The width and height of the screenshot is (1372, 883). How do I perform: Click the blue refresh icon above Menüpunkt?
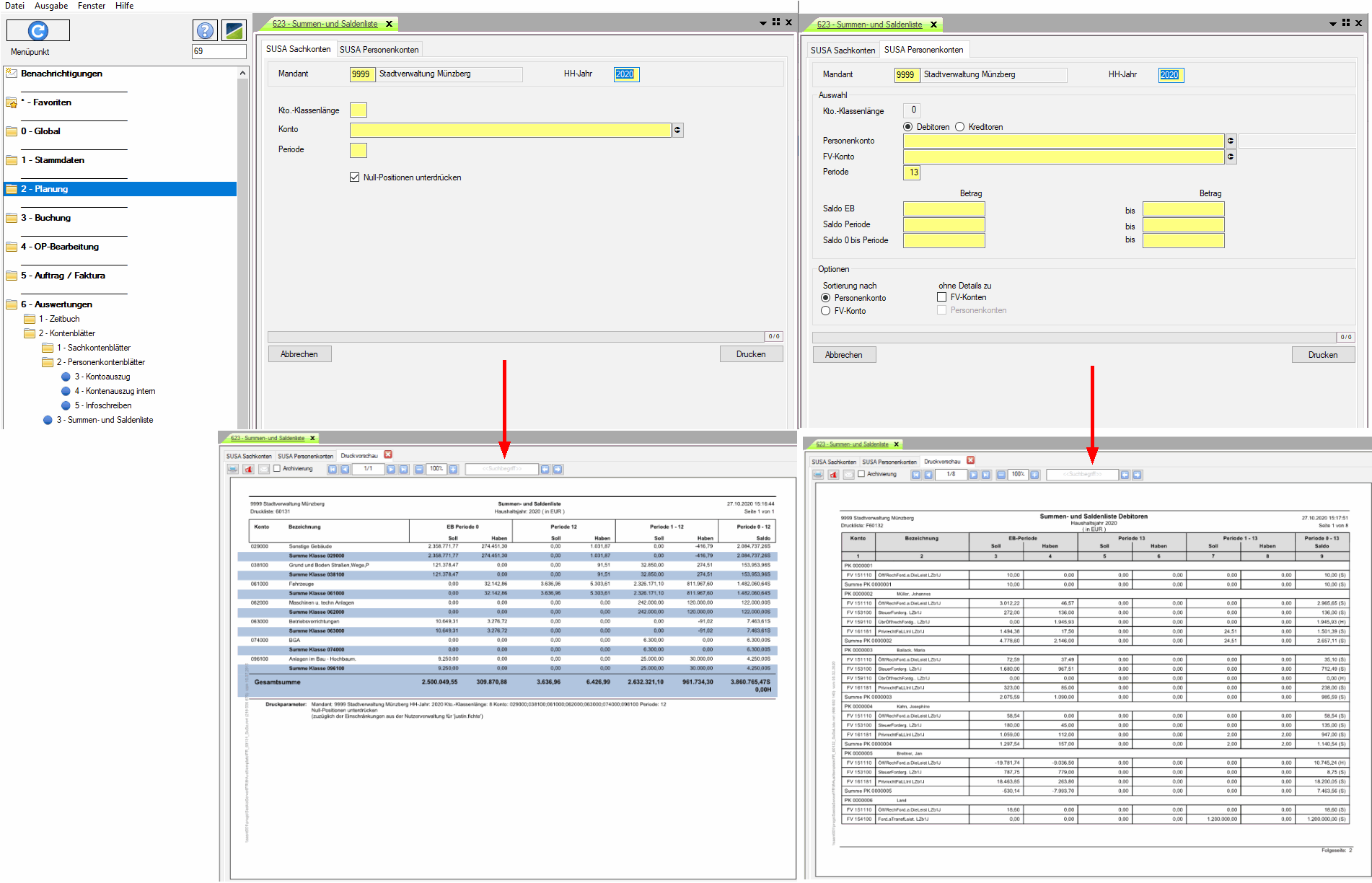pyautogui.click(x=38, y=30)
